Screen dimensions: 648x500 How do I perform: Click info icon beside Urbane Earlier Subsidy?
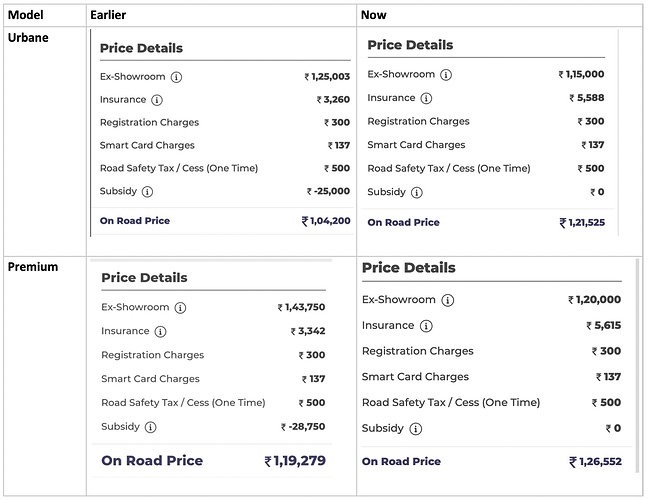(x=148, y=192)
